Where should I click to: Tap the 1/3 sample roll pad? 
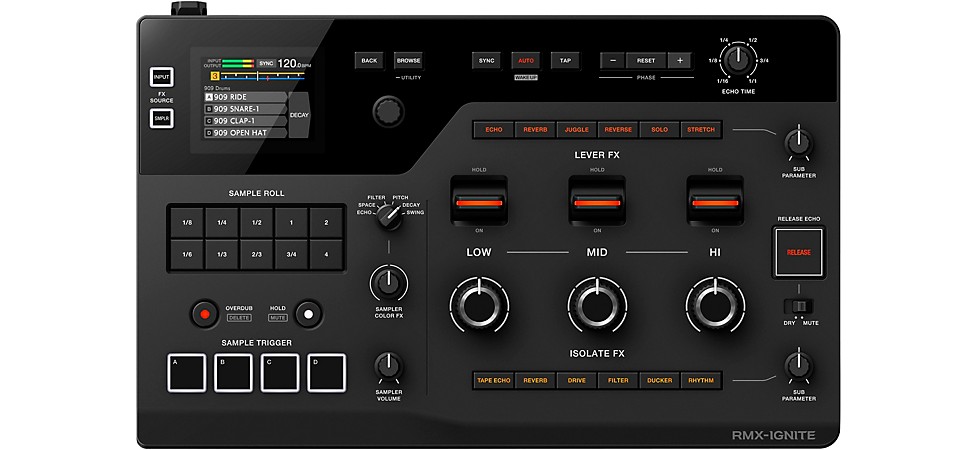coord(222,255)
